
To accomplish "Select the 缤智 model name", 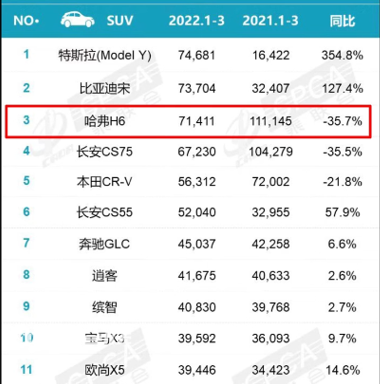I will coord(104,307).
